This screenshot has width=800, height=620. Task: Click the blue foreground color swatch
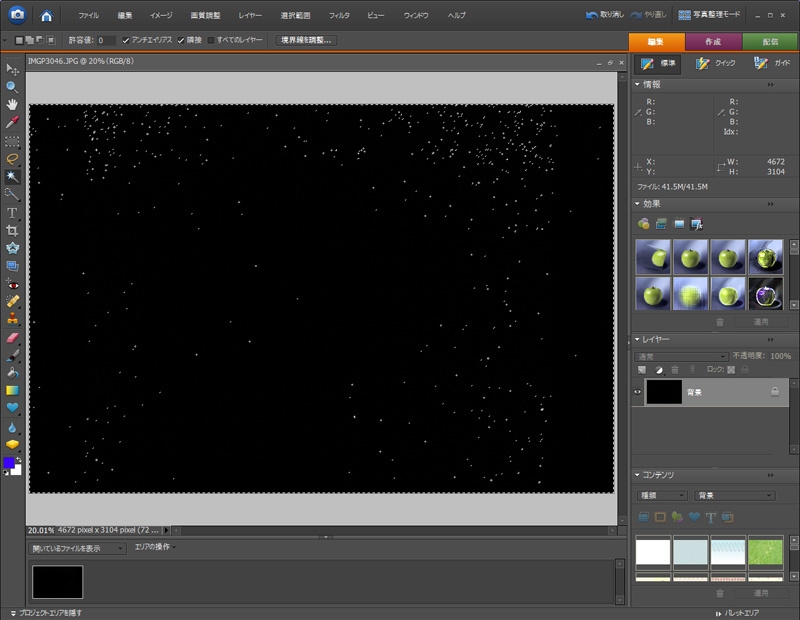(x=10, y=463)
